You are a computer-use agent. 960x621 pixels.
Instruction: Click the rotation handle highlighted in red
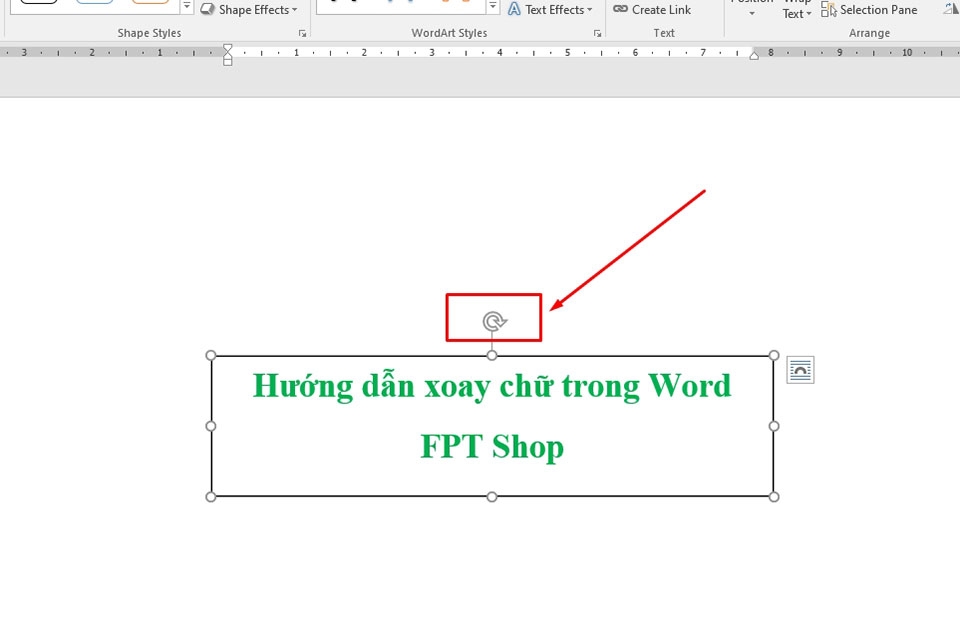tap(493, 319)
